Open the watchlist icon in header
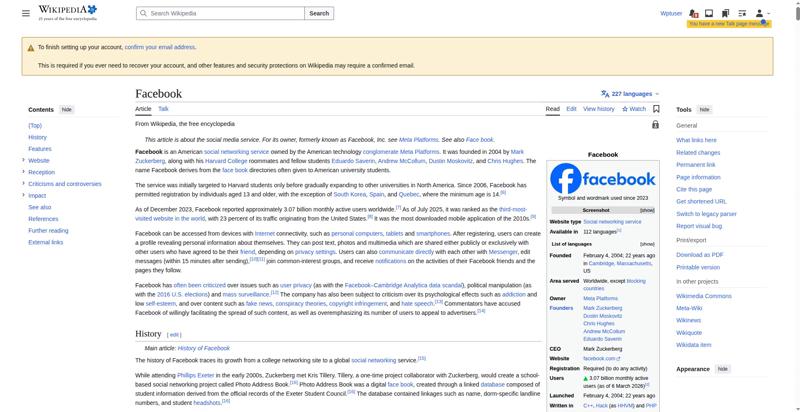 [742, 13]
